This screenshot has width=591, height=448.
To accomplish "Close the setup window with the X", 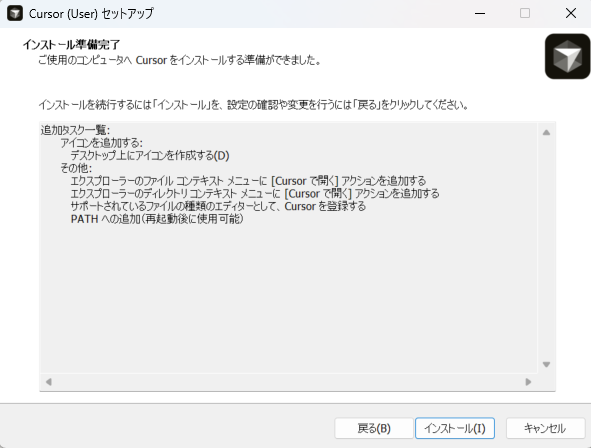I will [x=571, y=14].
